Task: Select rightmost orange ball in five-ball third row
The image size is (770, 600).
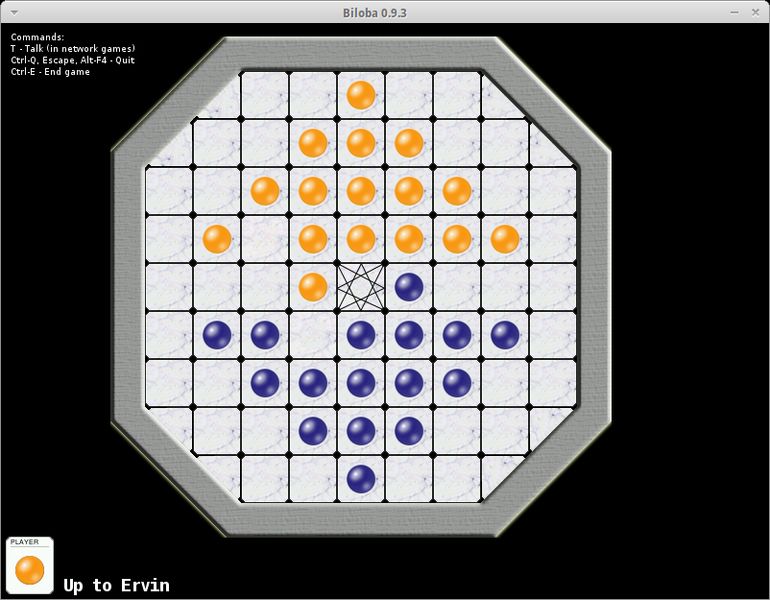Action: 457,191
